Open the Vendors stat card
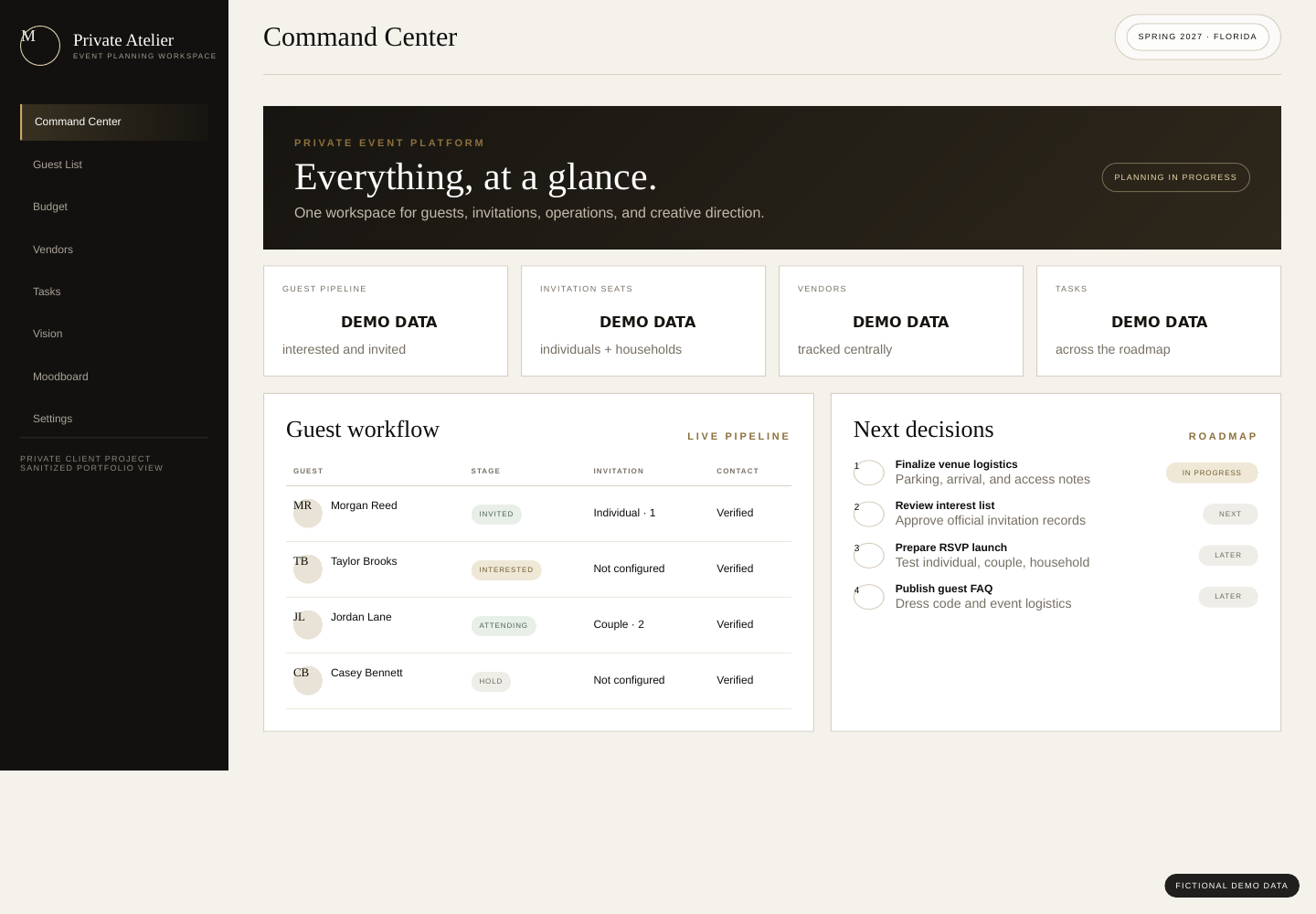The width and height of the screenshot is (1316, 914). click(901, 321)
